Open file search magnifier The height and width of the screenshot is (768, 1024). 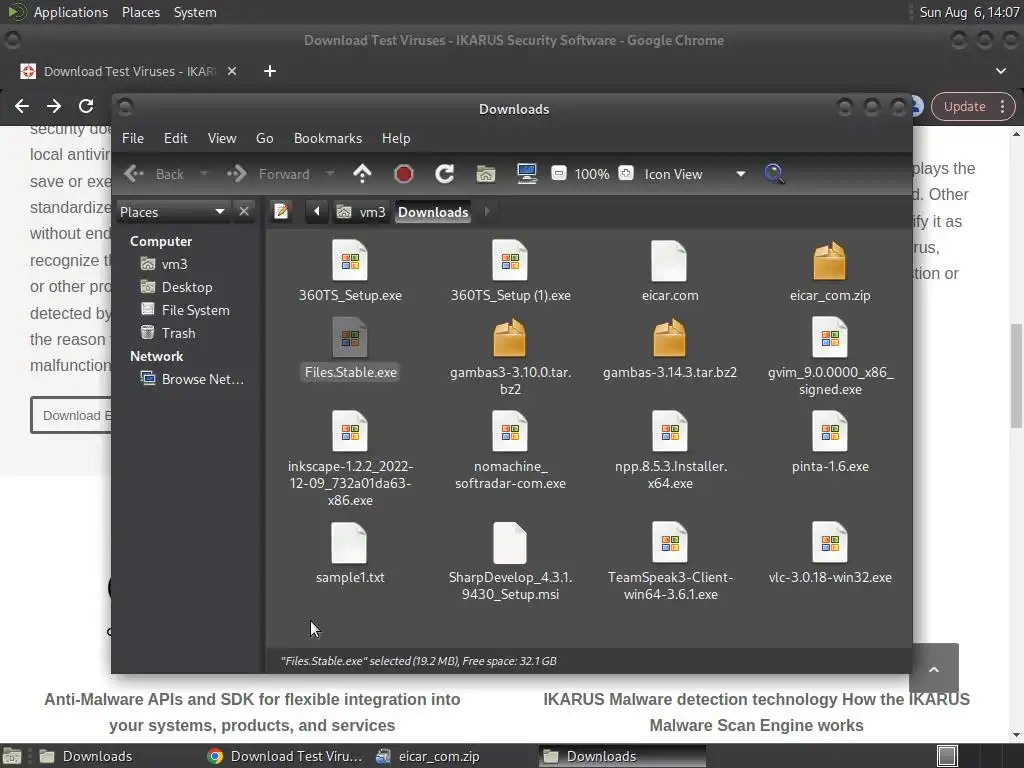point(774,174)
